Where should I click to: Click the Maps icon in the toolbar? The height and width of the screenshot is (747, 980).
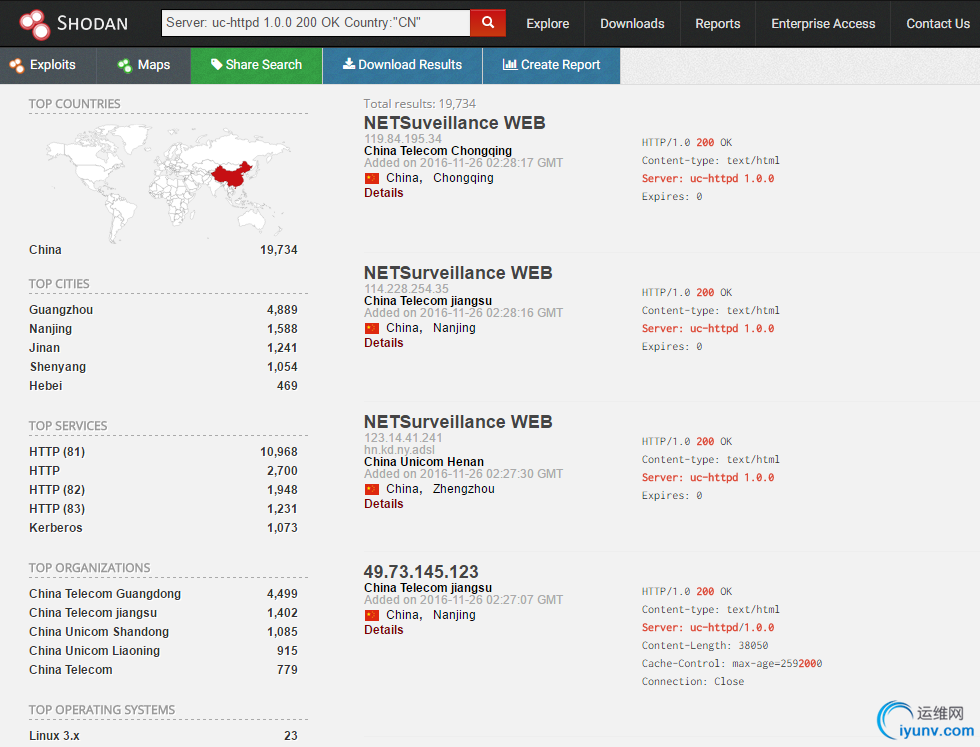(125, 65)
